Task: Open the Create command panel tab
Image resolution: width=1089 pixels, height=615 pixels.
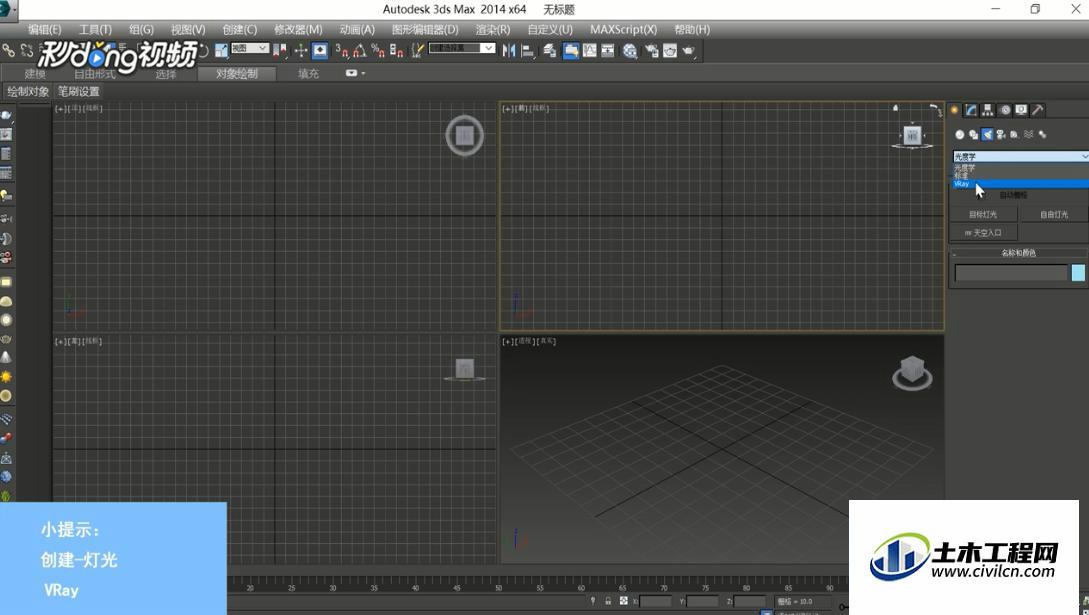Action: click(x=955, y=110)
